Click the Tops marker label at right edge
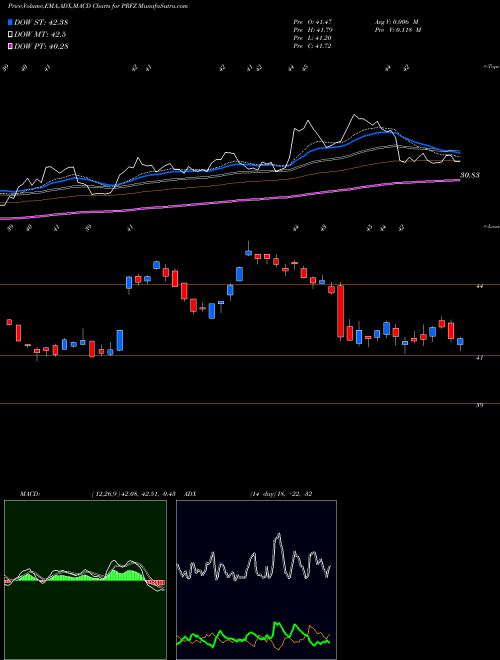 pos(492,67)
